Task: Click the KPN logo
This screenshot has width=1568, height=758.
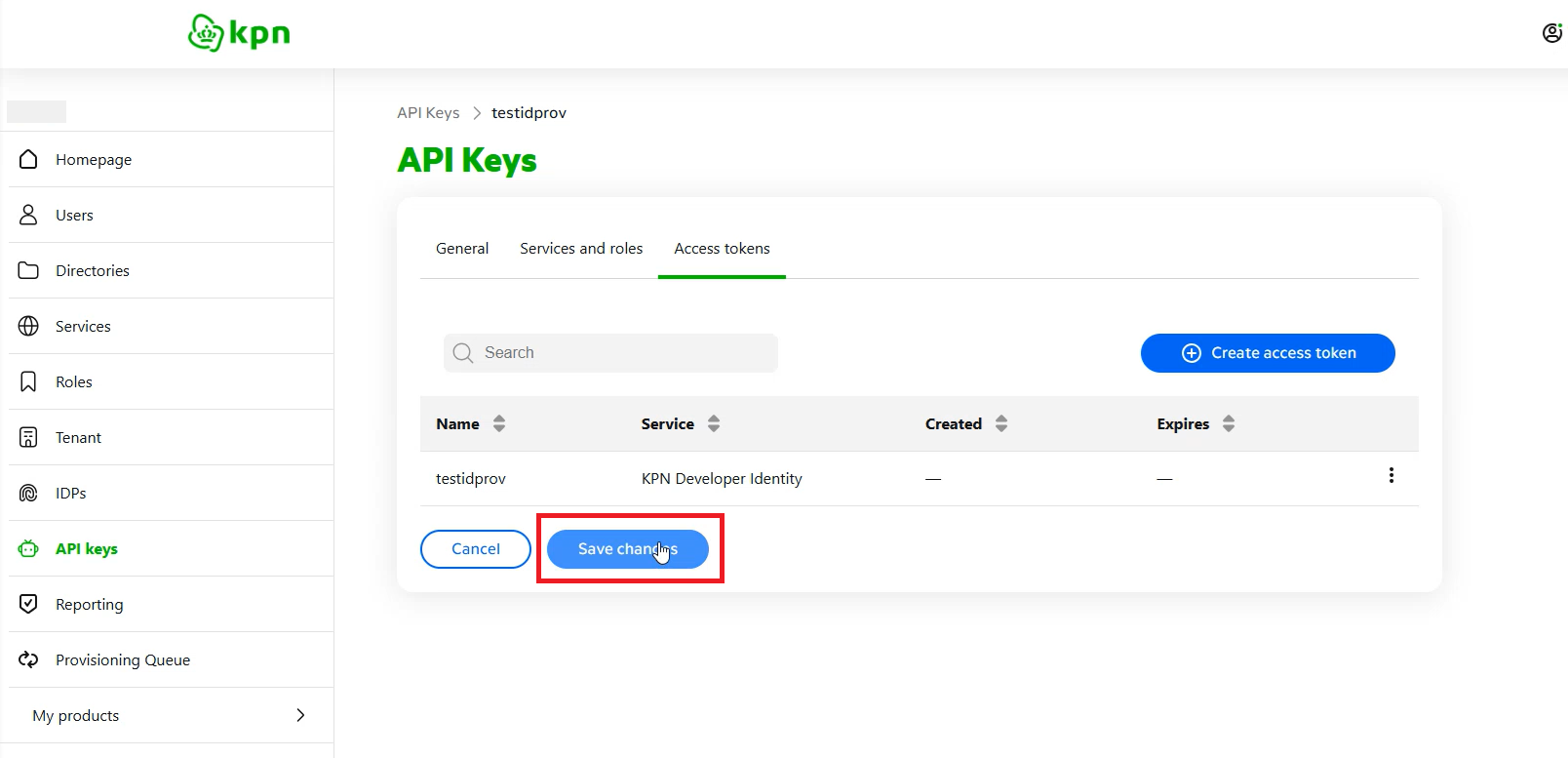Action: [239, 33]
